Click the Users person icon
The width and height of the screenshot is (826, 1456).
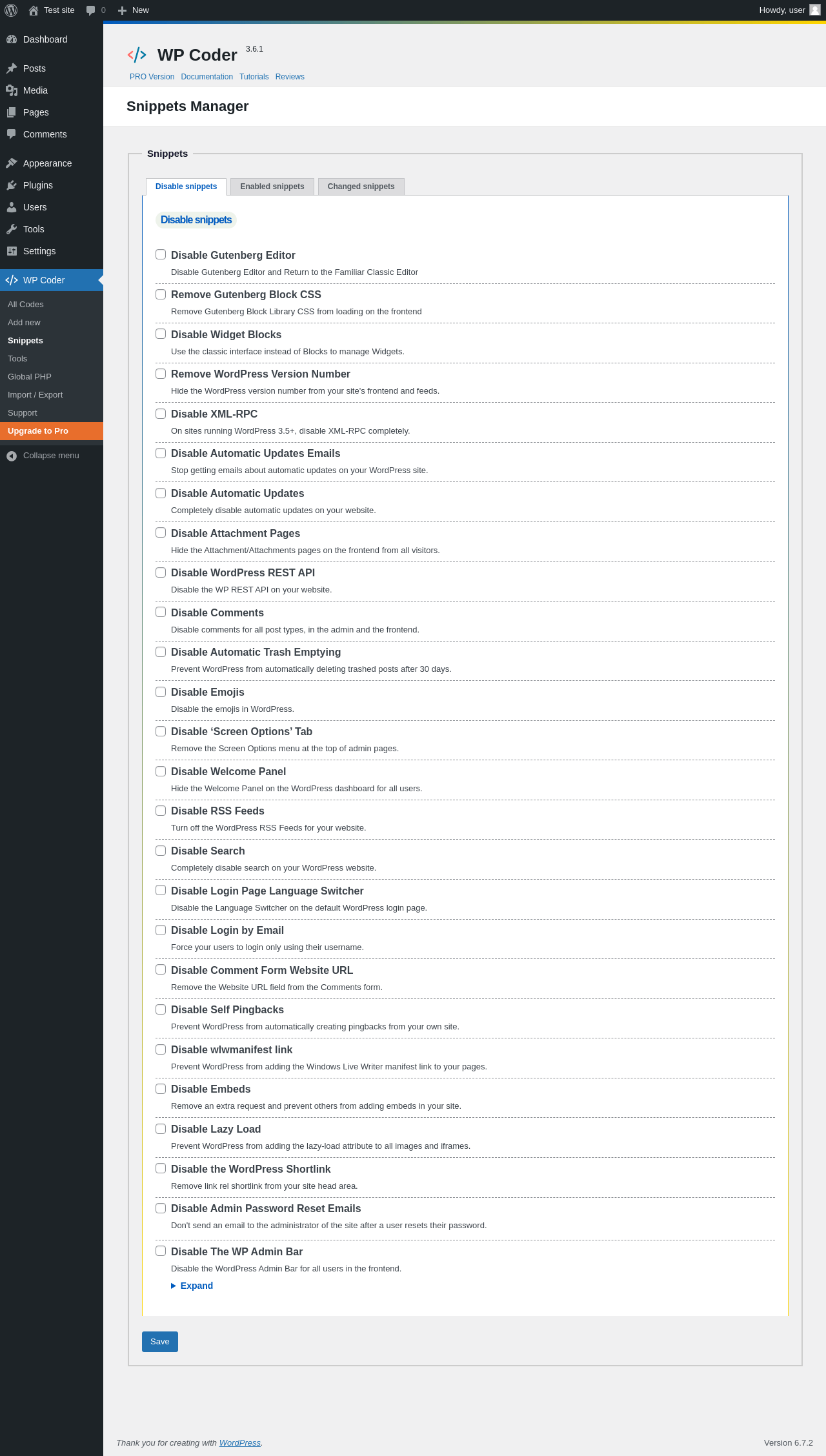[12, 207]
